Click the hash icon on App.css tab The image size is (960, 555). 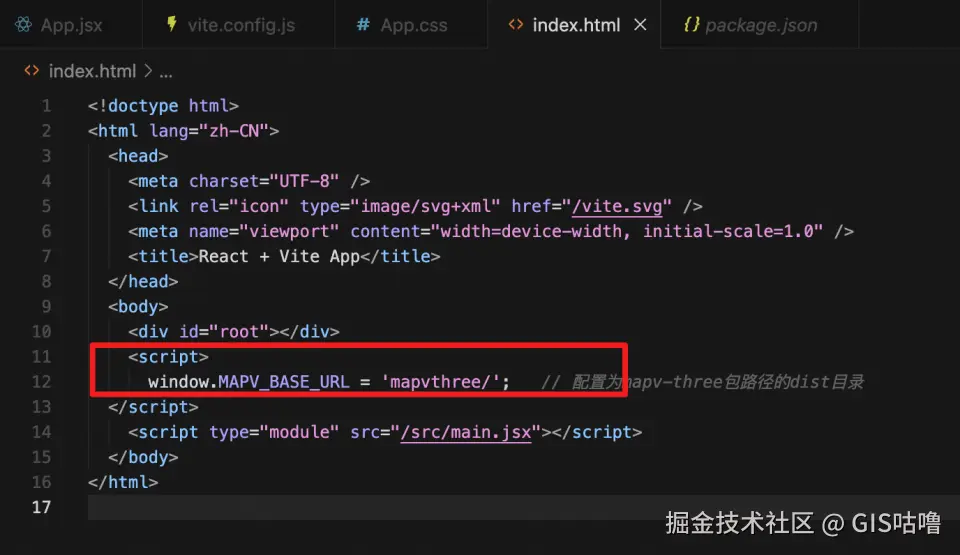pyautogui.click(x=363, y=25)
